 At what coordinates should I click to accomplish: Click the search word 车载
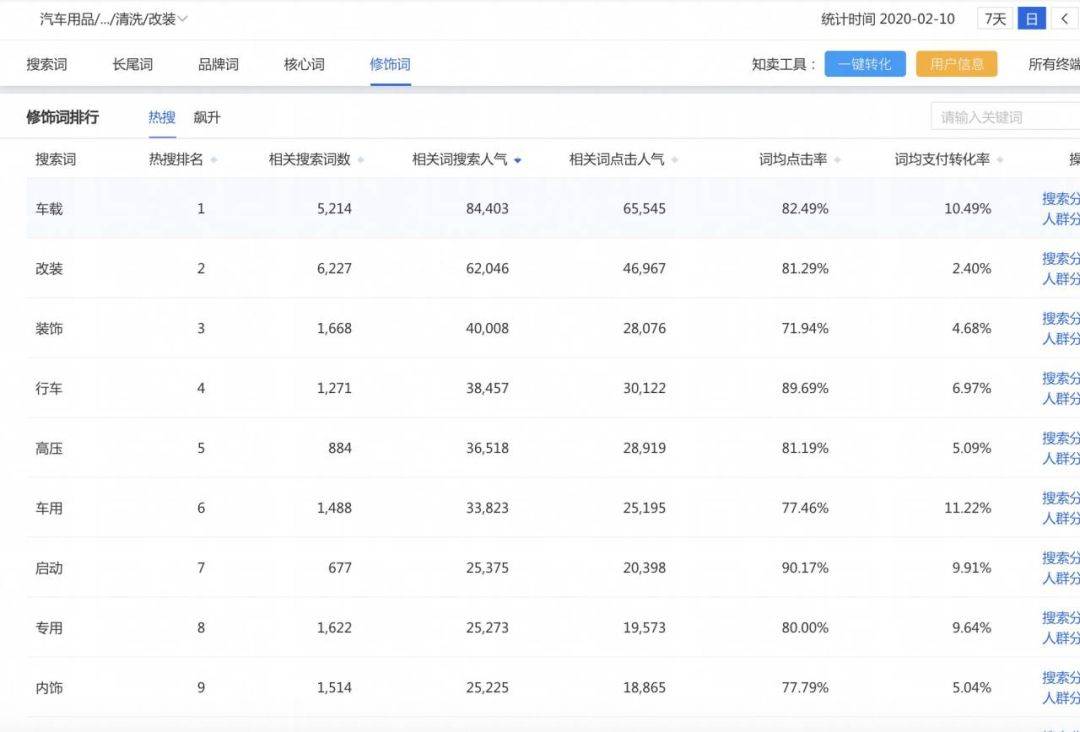coord(49,209)
